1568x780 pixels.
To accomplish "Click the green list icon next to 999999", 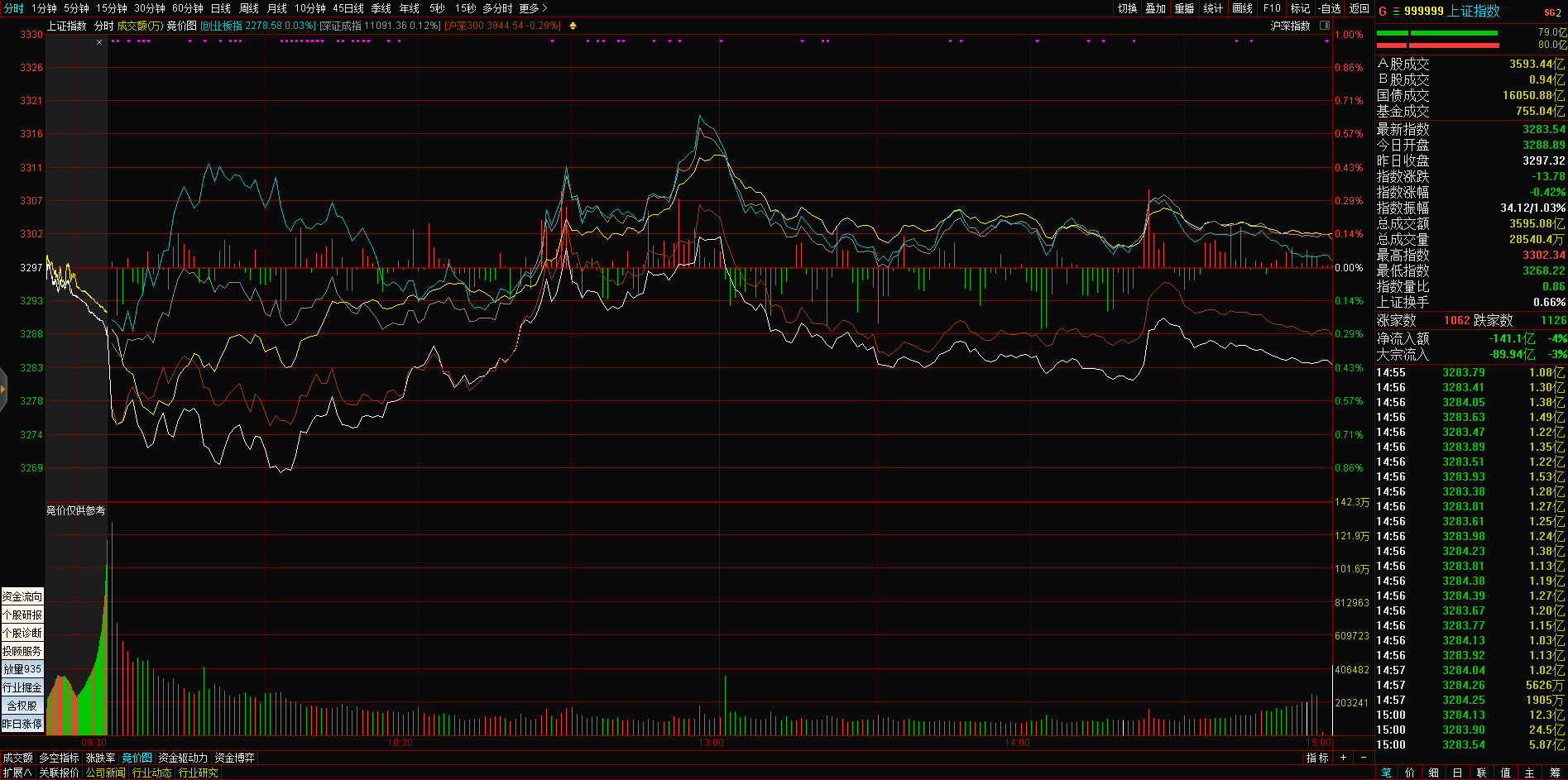I will [1395, 12].
